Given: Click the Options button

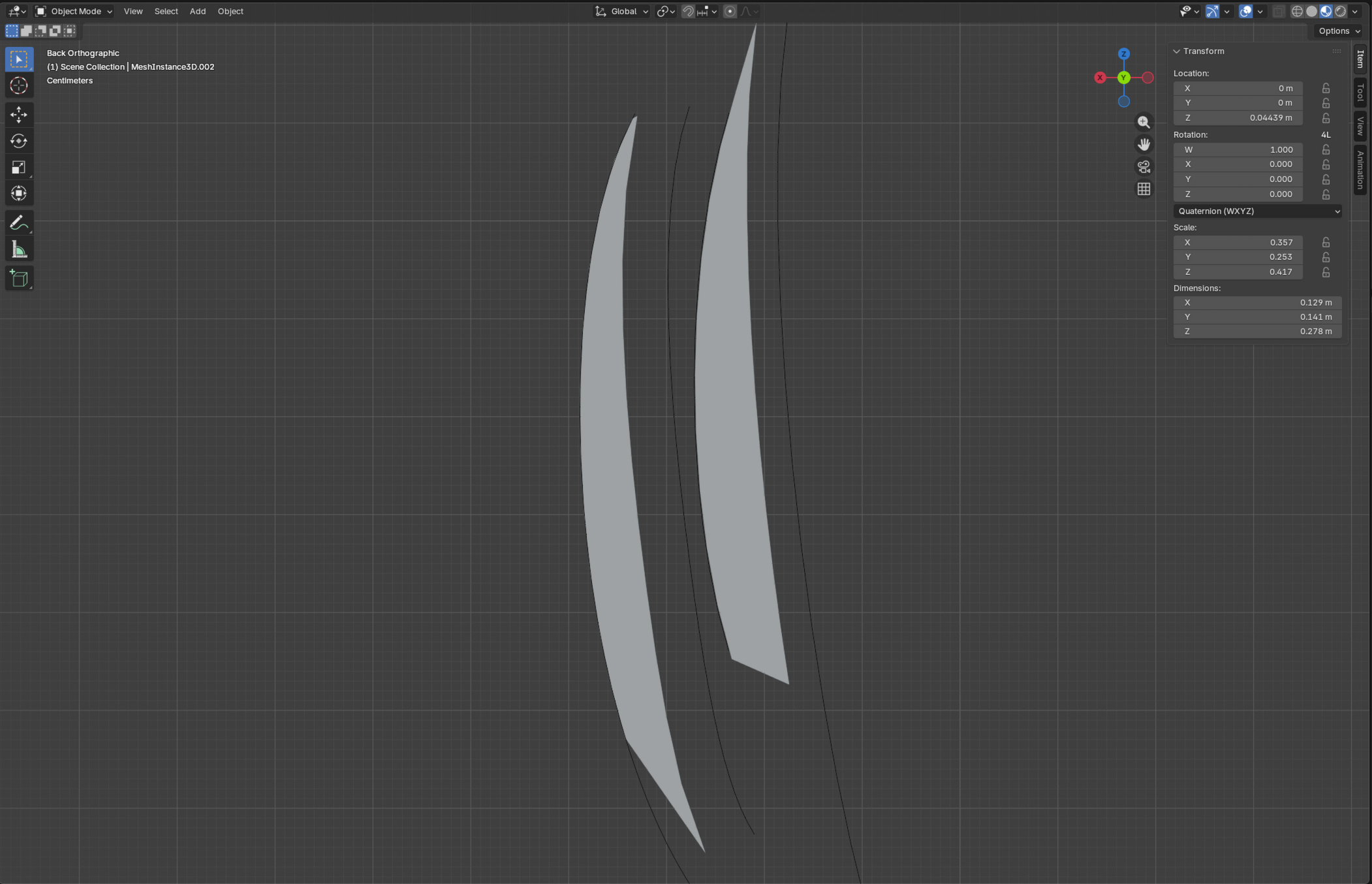Looking at the screenshot, I should pyautogui.click(x=1339, y=31).
